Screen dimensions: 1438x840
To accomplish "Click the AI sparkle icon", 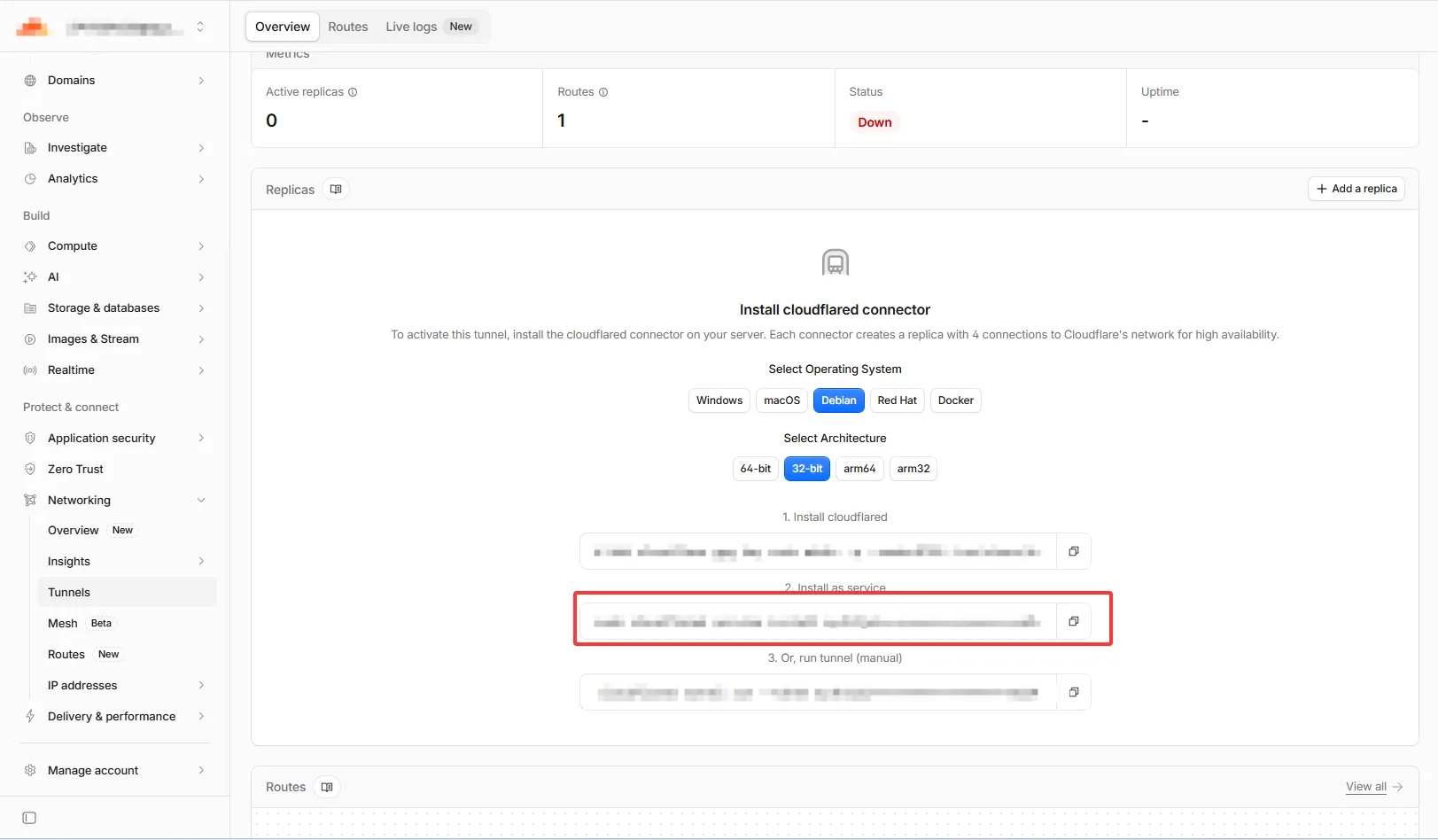I will click(x=30, y=277).
